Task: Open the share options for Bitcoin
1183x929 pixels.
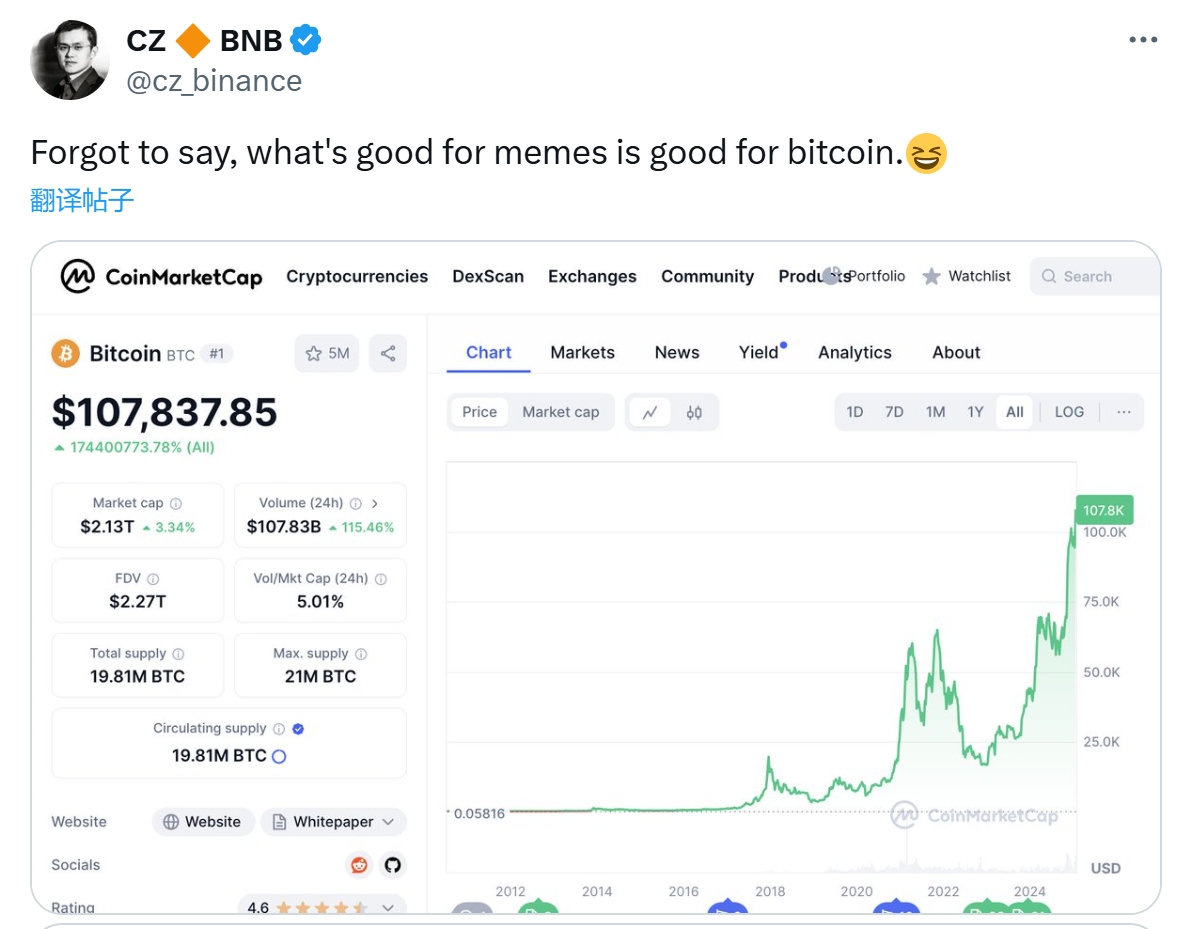Action: coord(388,353)
